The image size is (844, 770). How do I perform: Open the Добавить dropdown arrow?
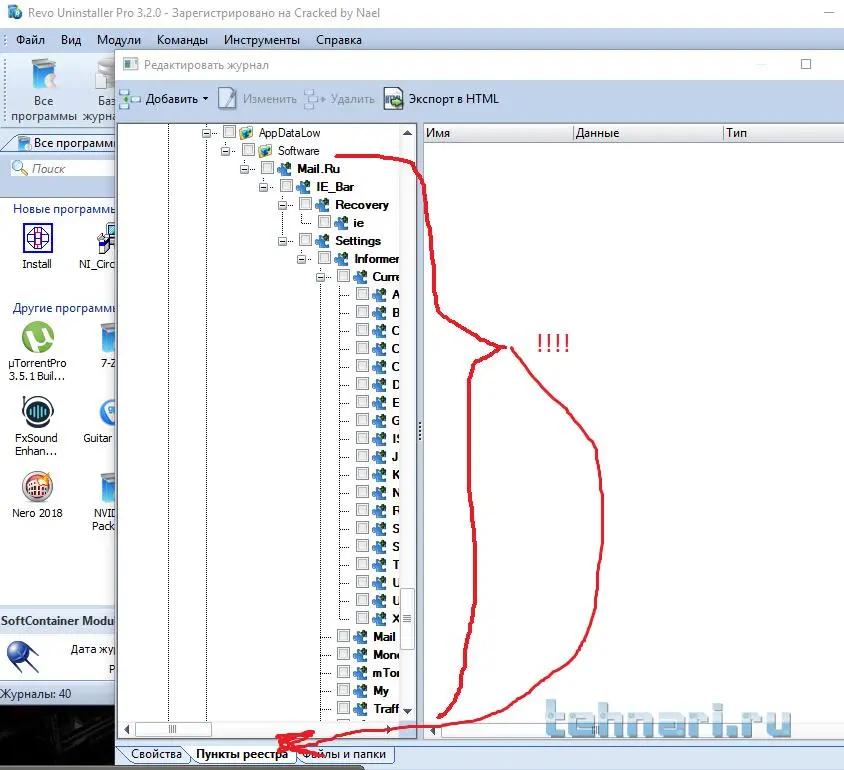pos(206,99)
